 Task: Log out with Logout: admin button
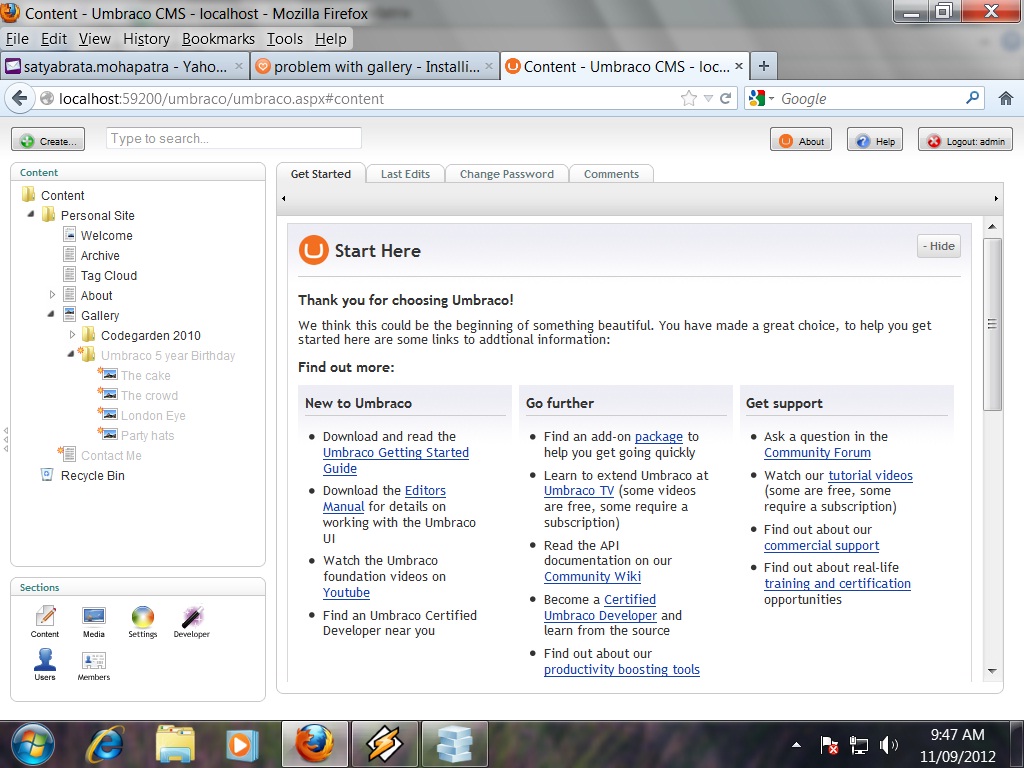pos(965,140)
